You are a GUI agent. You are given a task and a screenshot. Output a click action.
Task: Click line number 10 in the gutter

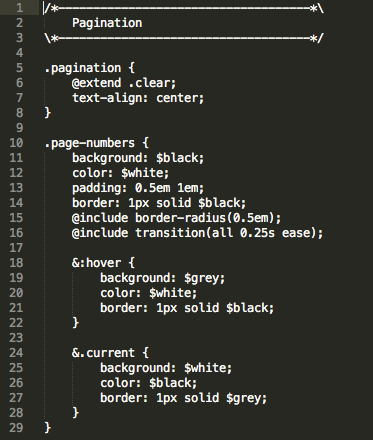point(16,143)
